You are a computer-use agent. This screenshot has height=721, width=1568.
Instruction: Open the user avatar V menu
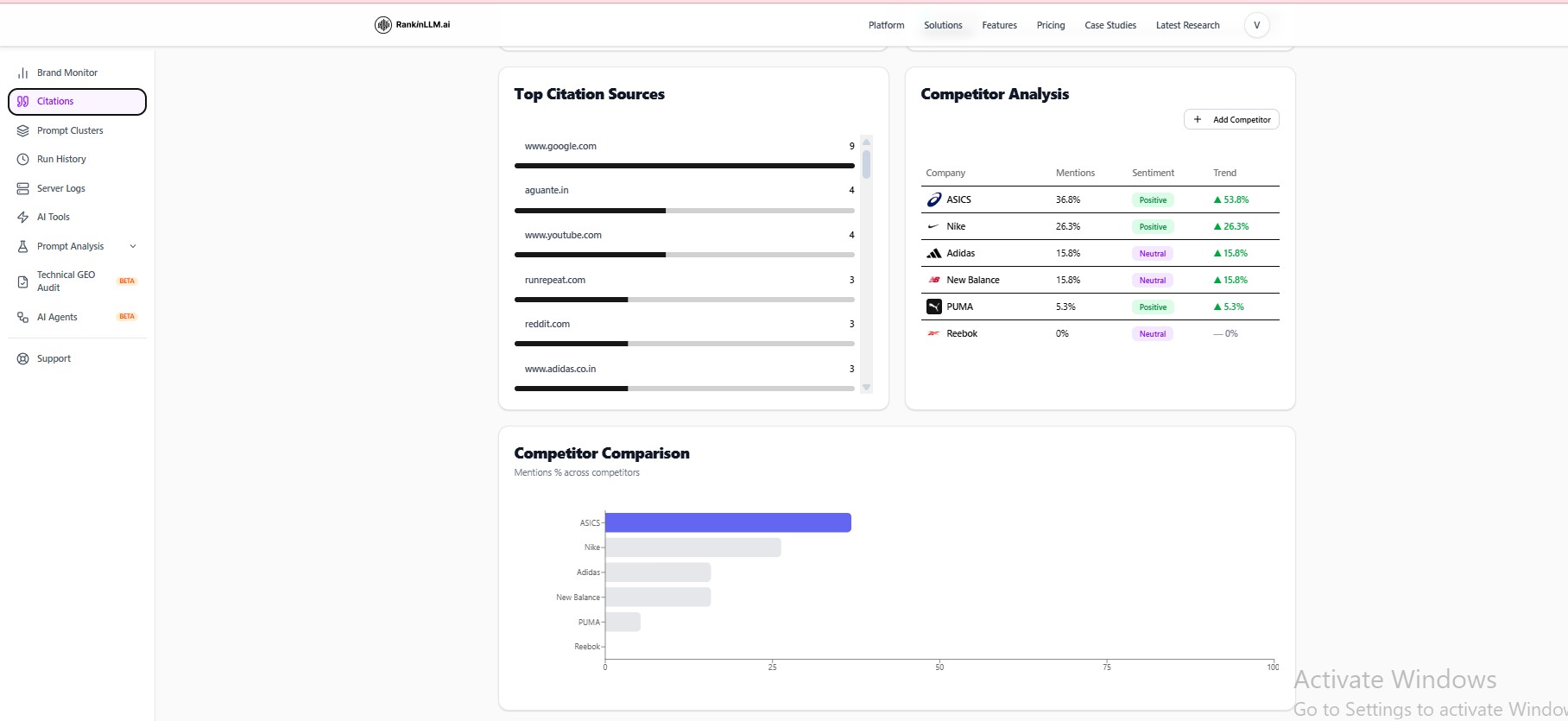point(1257,25)
